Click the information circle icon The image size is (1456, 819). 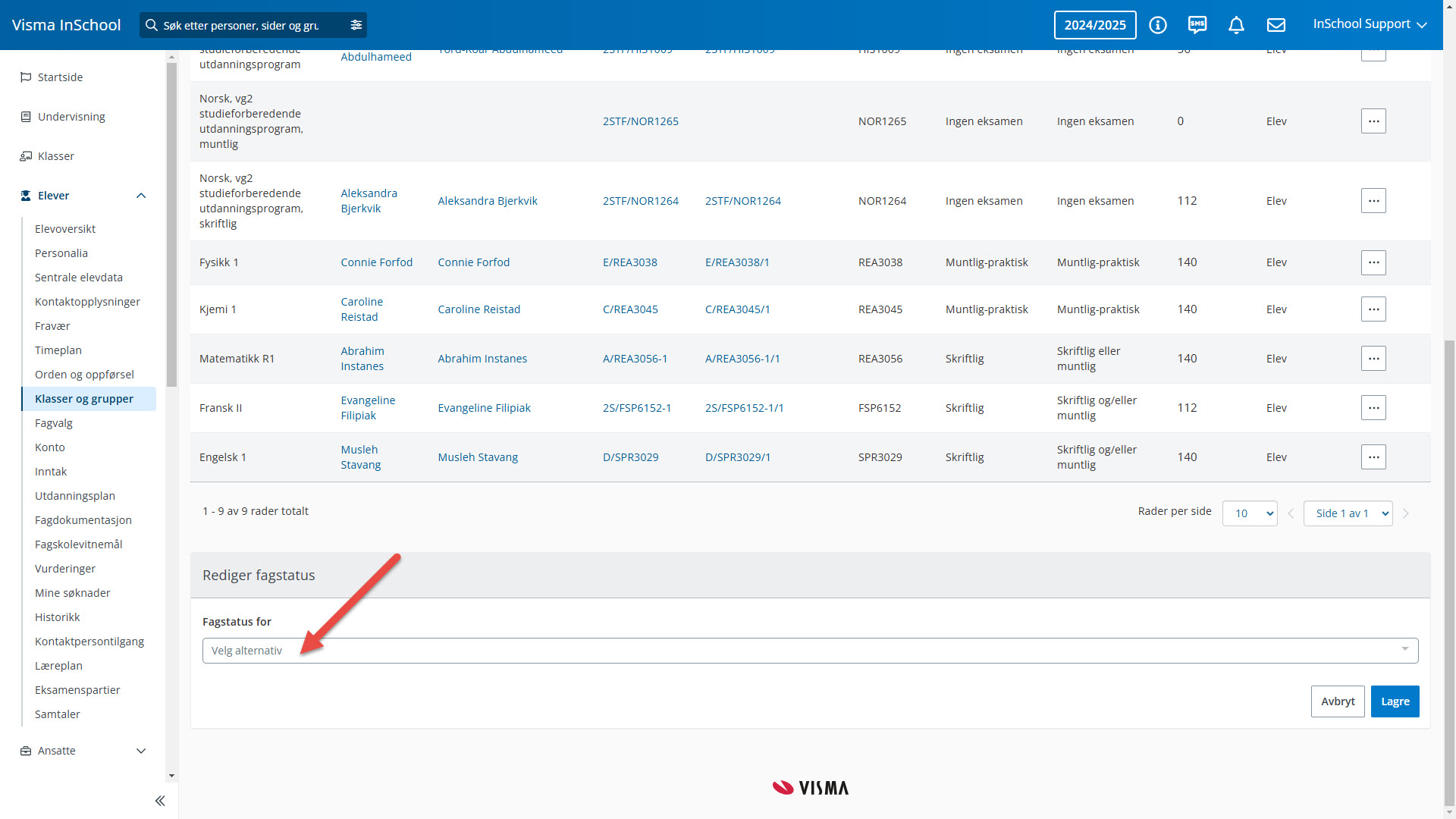click(x=1158, y=25)
